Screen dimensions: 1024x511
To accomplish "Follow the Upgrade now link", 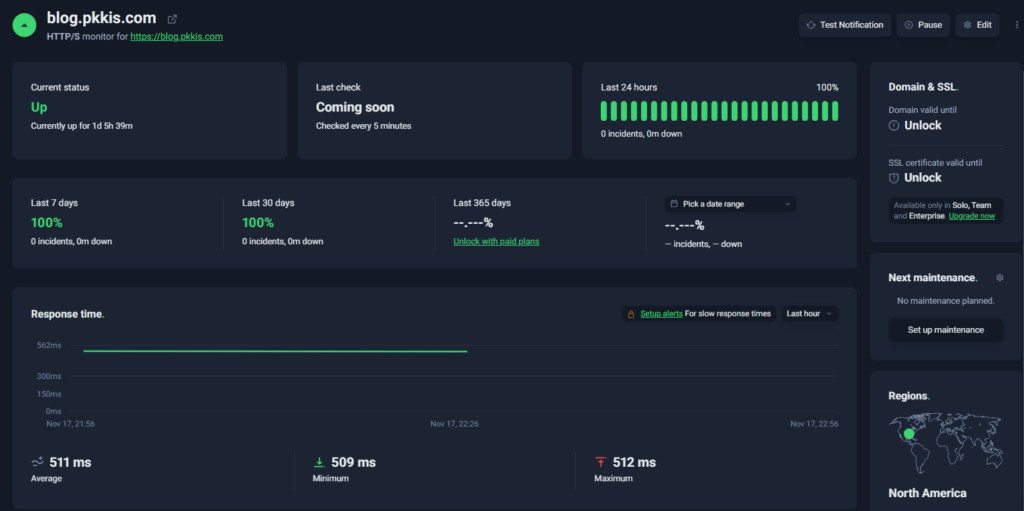I will pyautogui.click(x=972, y=216).
